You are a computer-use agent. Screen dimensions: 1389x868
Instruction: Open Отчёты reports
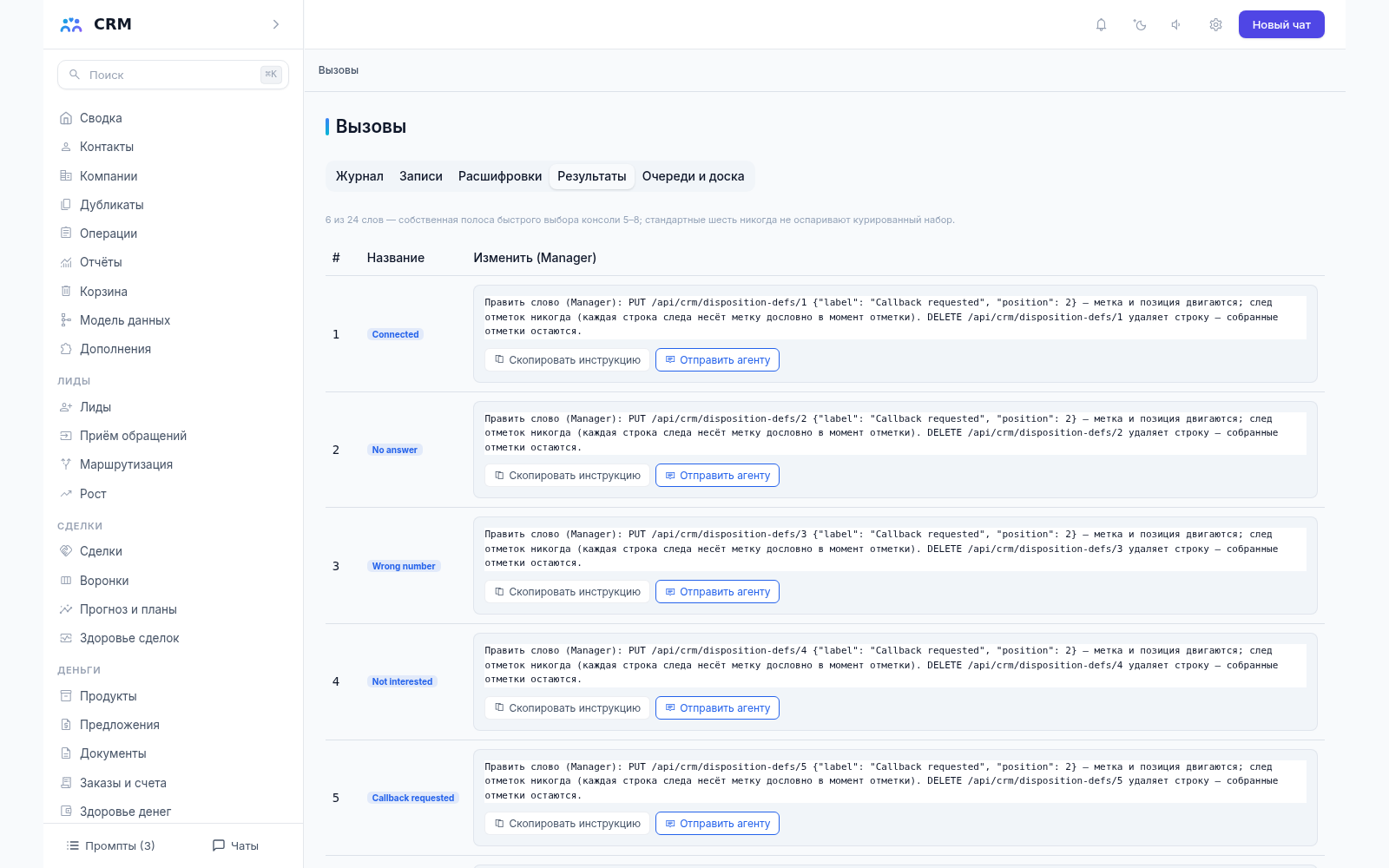point(173,262)
